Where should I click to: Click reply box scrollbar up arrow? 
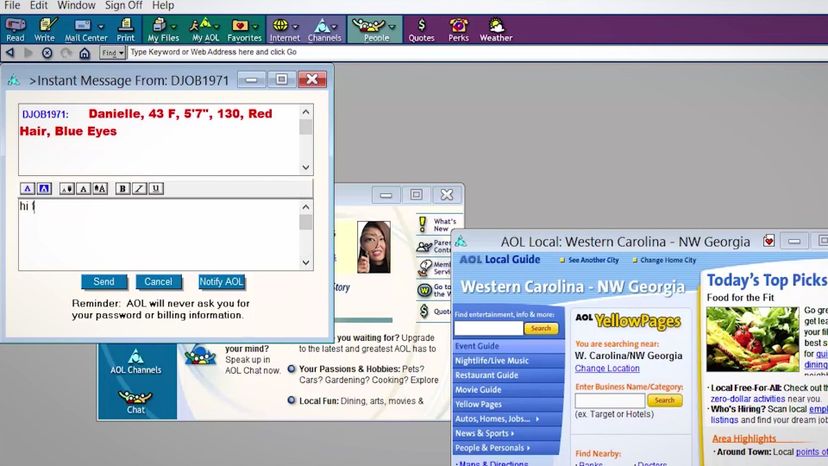pyautogui.click(x=306, y=207)
